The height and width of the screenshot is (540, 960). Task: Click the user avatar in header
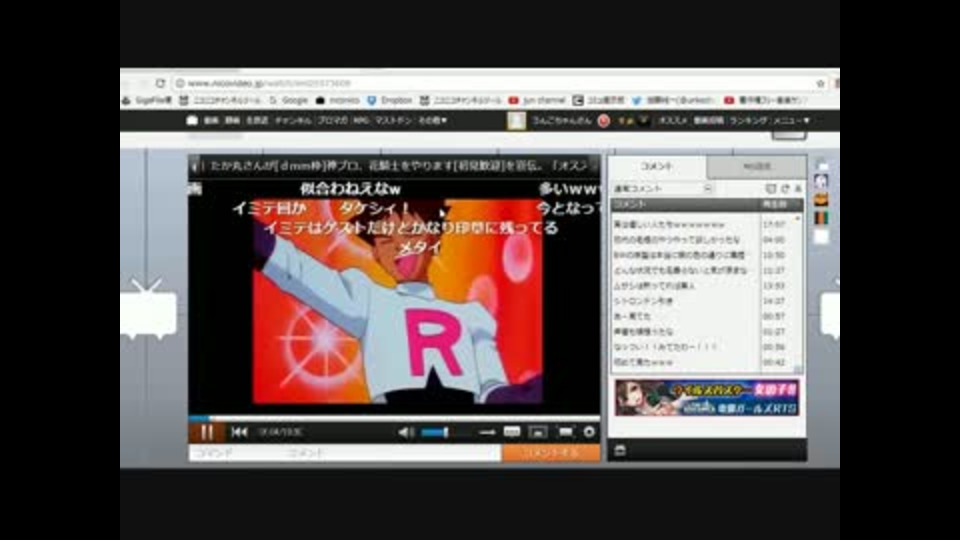[516, 121]
